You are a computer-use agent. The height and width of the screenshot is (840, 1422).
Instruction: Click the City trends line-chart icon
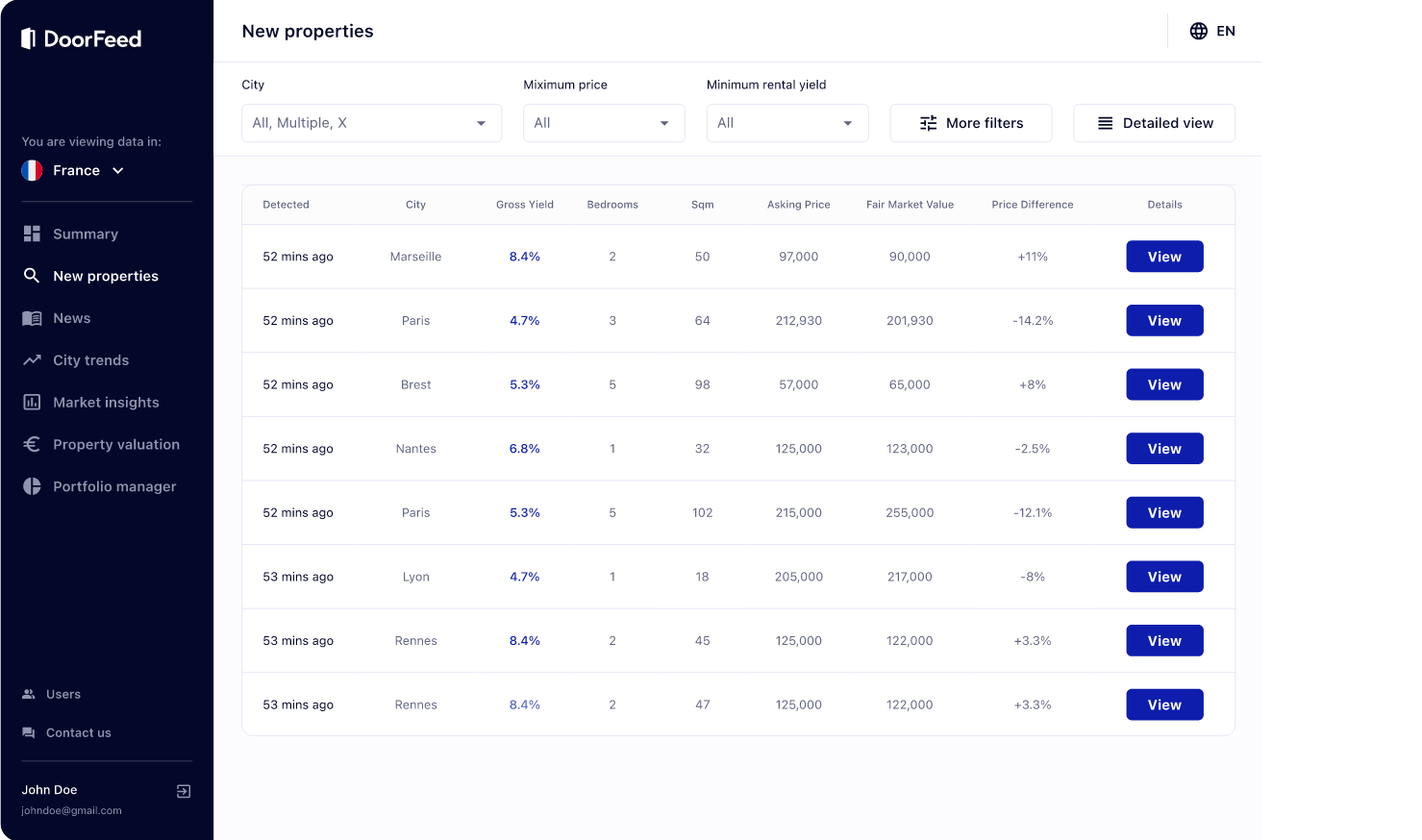(32, 360)
